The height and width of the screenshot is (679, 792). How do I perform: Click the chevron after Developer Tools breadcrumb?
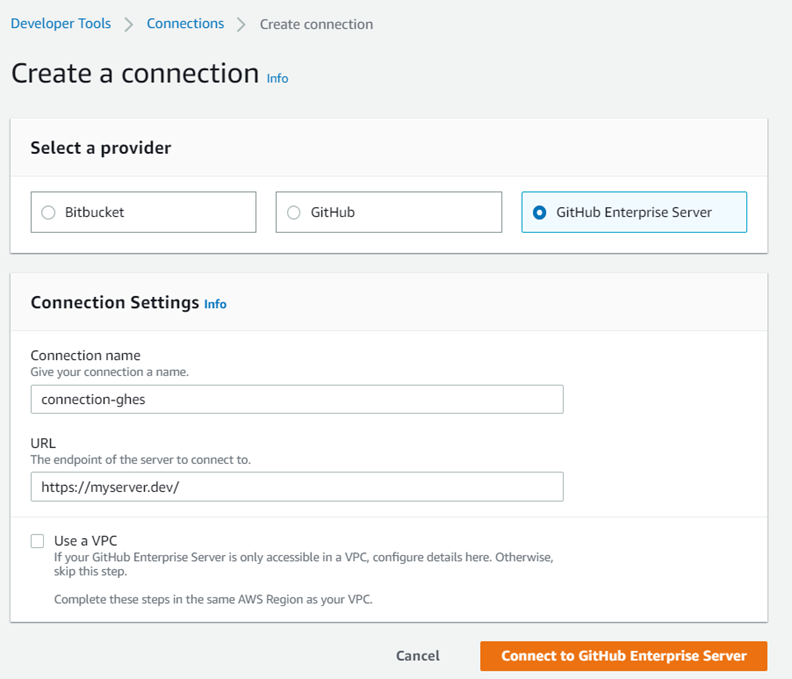[129, 24]
